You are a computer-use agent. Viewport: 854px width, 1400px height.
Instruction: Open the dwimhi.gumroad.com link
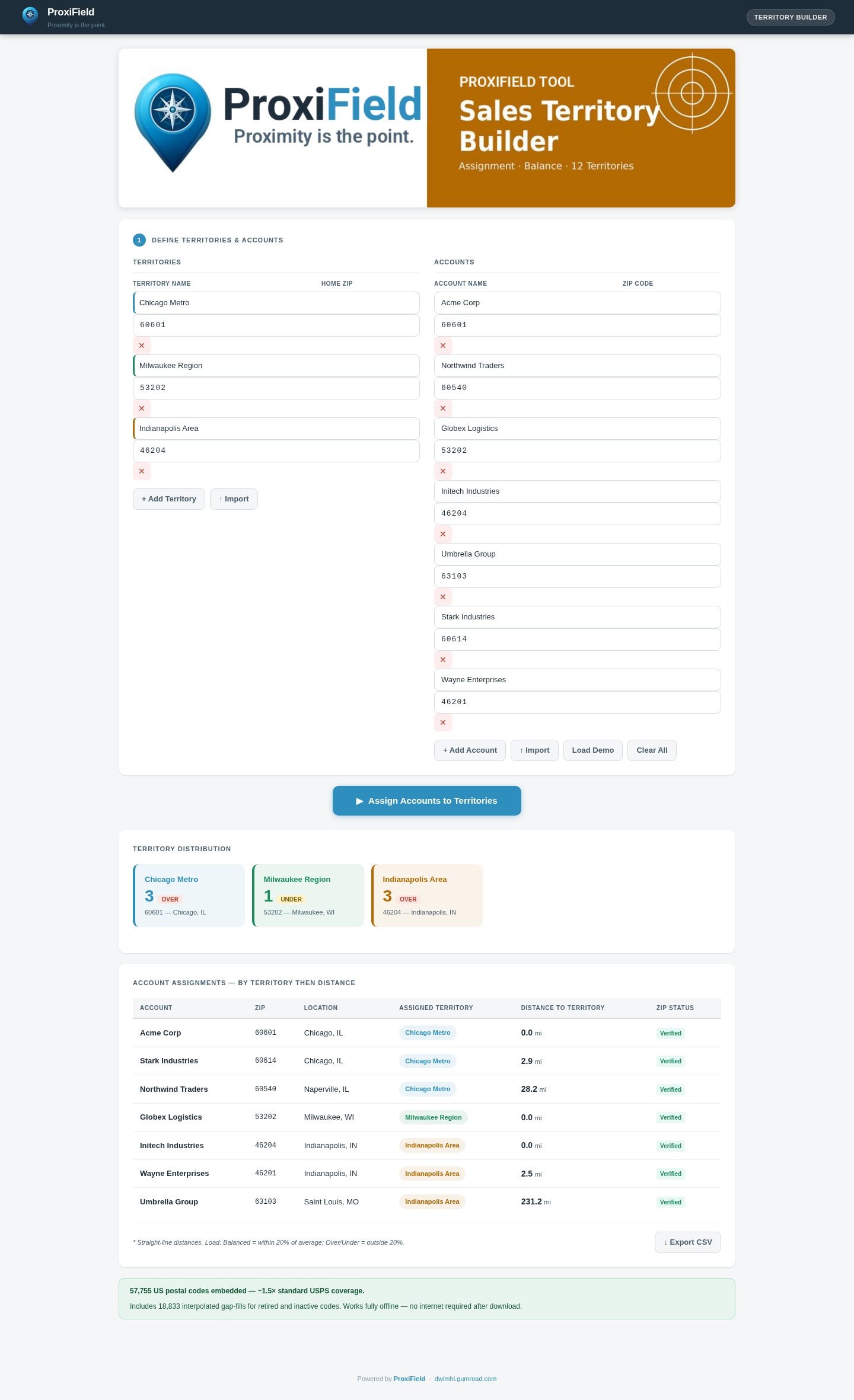click(466, 1379)
